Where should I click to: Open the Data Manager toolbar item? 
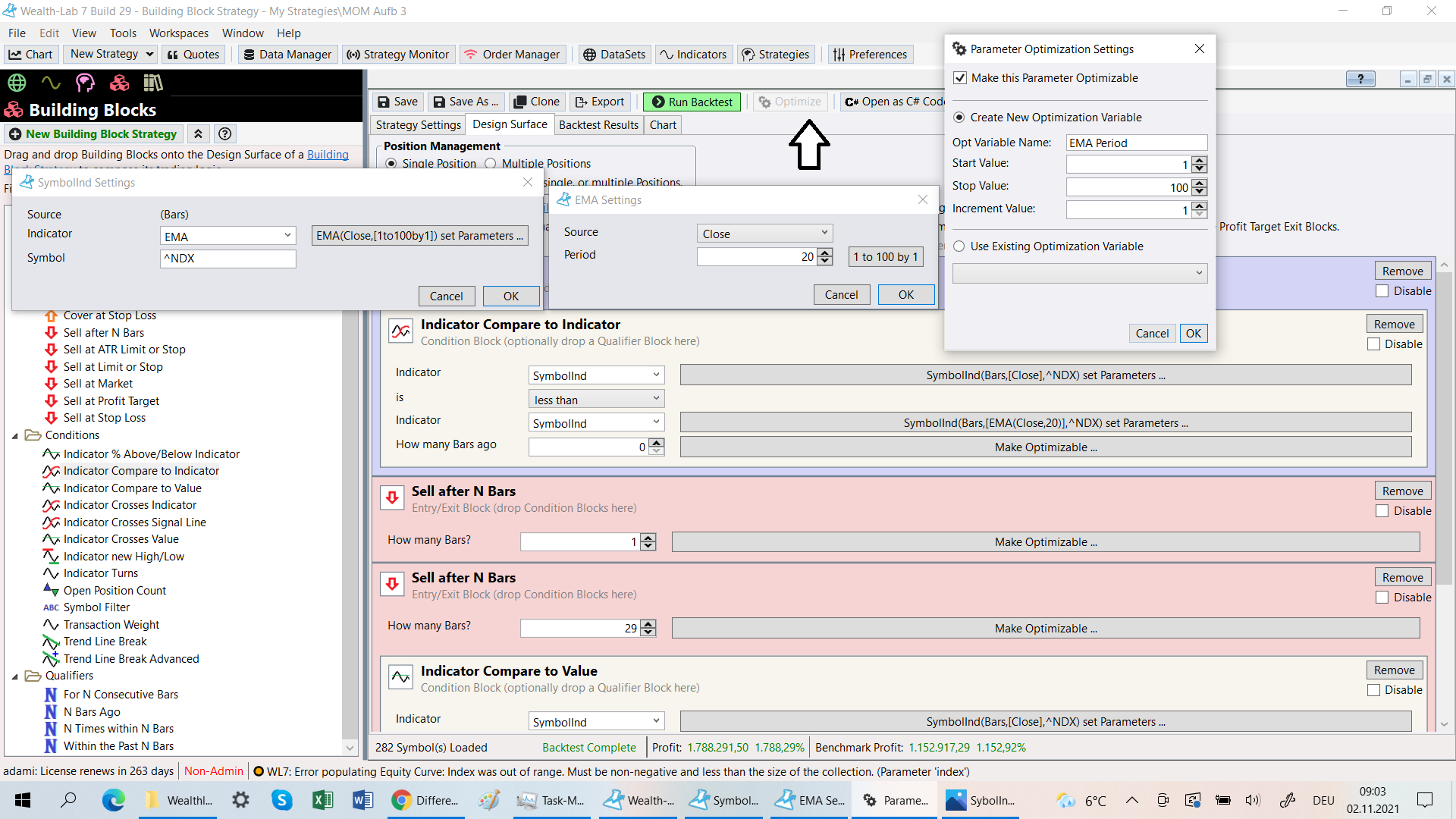[287, 55]
